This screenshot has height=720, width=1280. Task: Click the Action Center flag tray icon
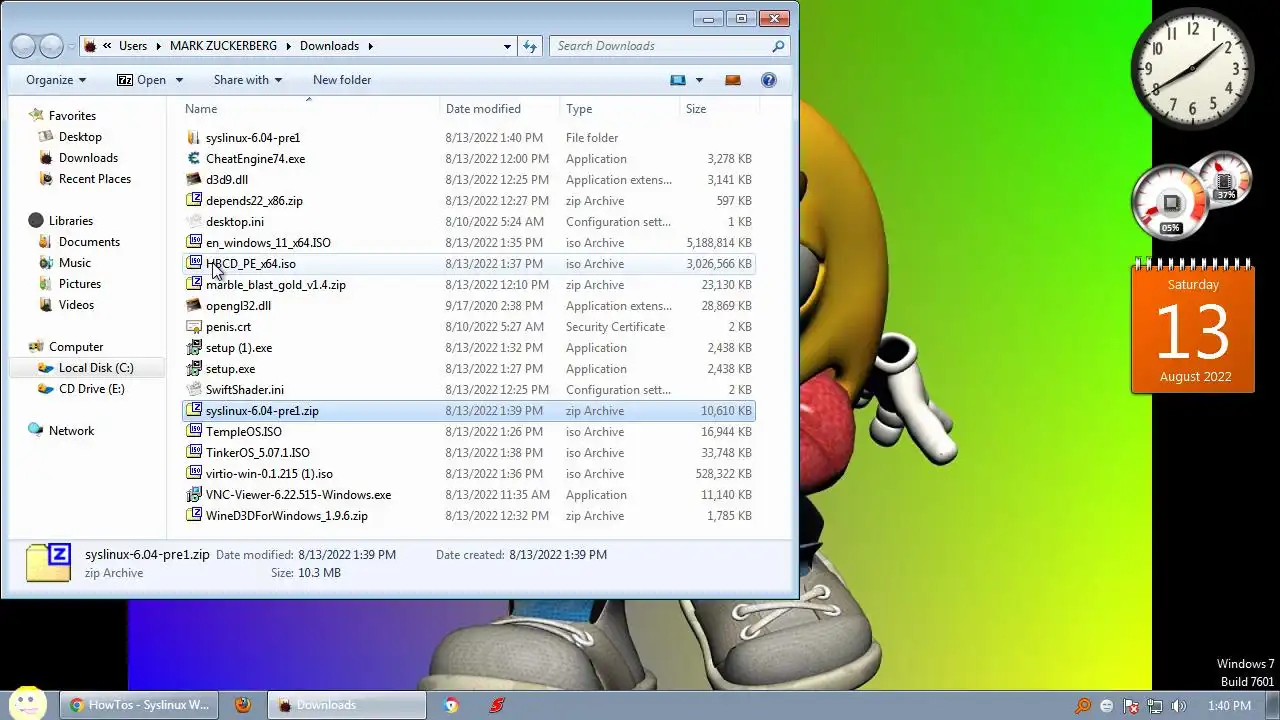1130,706
